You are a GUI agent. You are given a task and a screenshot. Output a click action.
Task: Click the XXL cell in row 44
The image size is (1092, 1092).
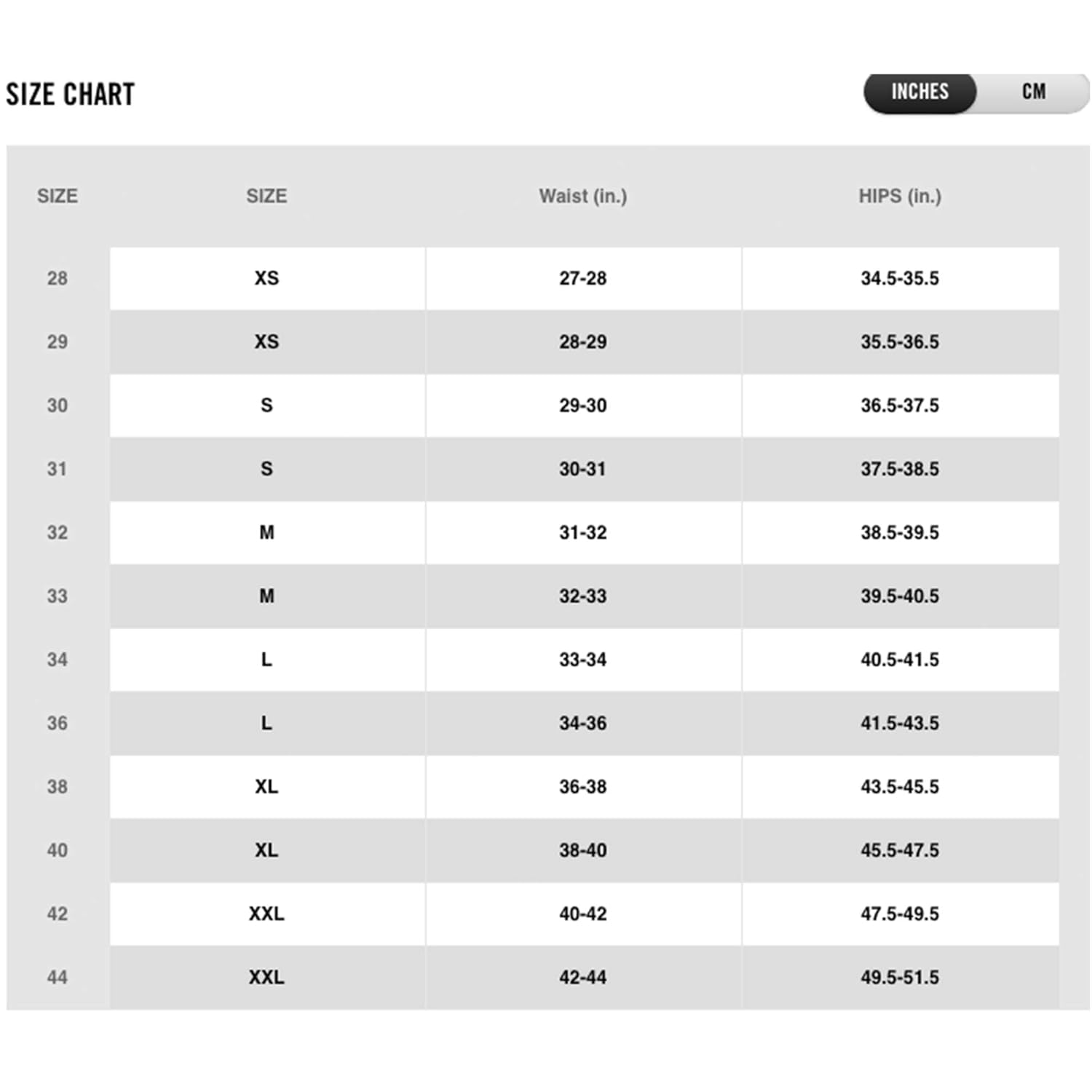pyautogui.click(x=266, y=977)
